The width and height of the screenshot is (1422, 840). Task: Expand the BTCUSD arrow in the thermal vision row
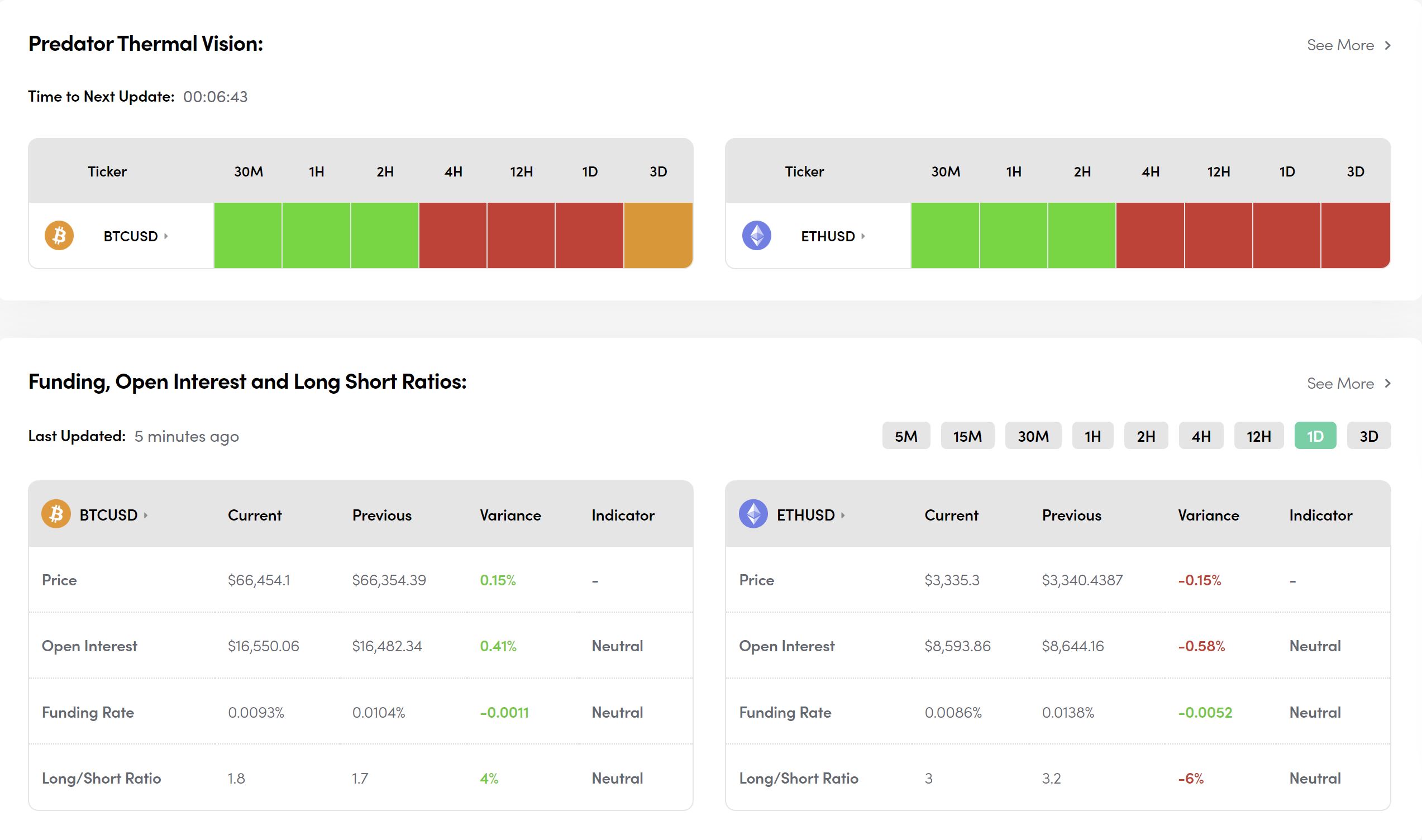tap(166, 236)
